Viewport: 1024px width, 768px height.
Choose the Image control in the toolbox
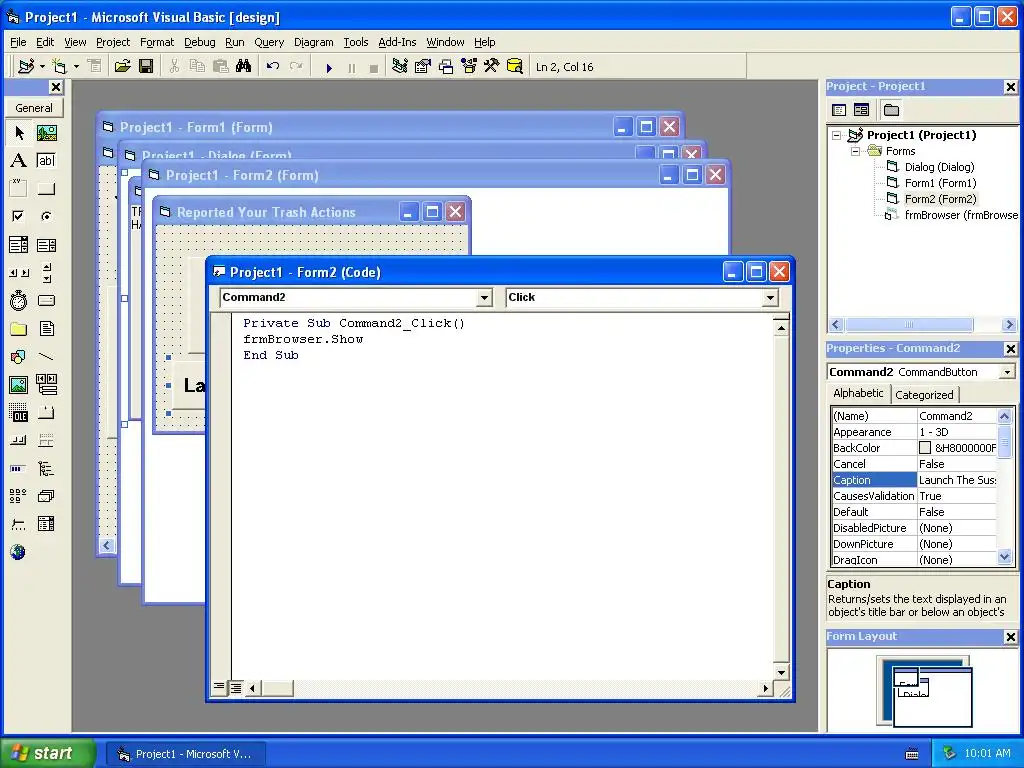[x=18, y=385]
